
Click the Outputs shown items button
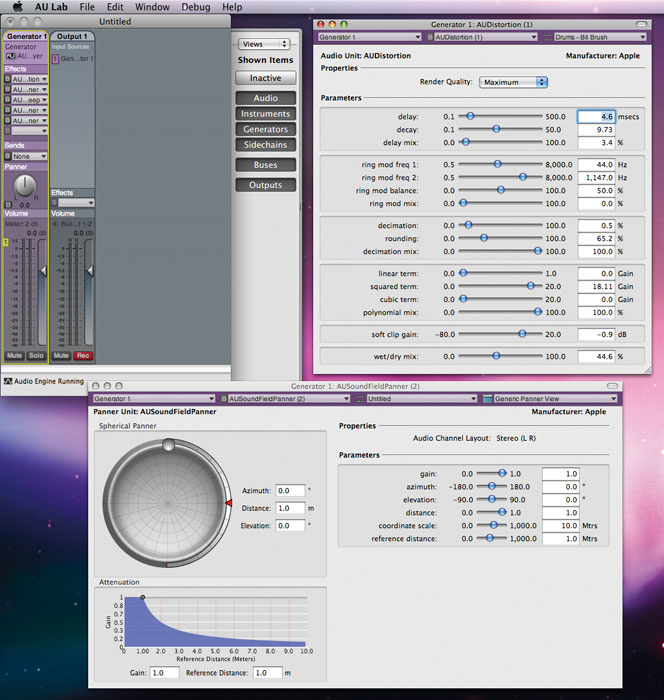(x=266, y=185)
